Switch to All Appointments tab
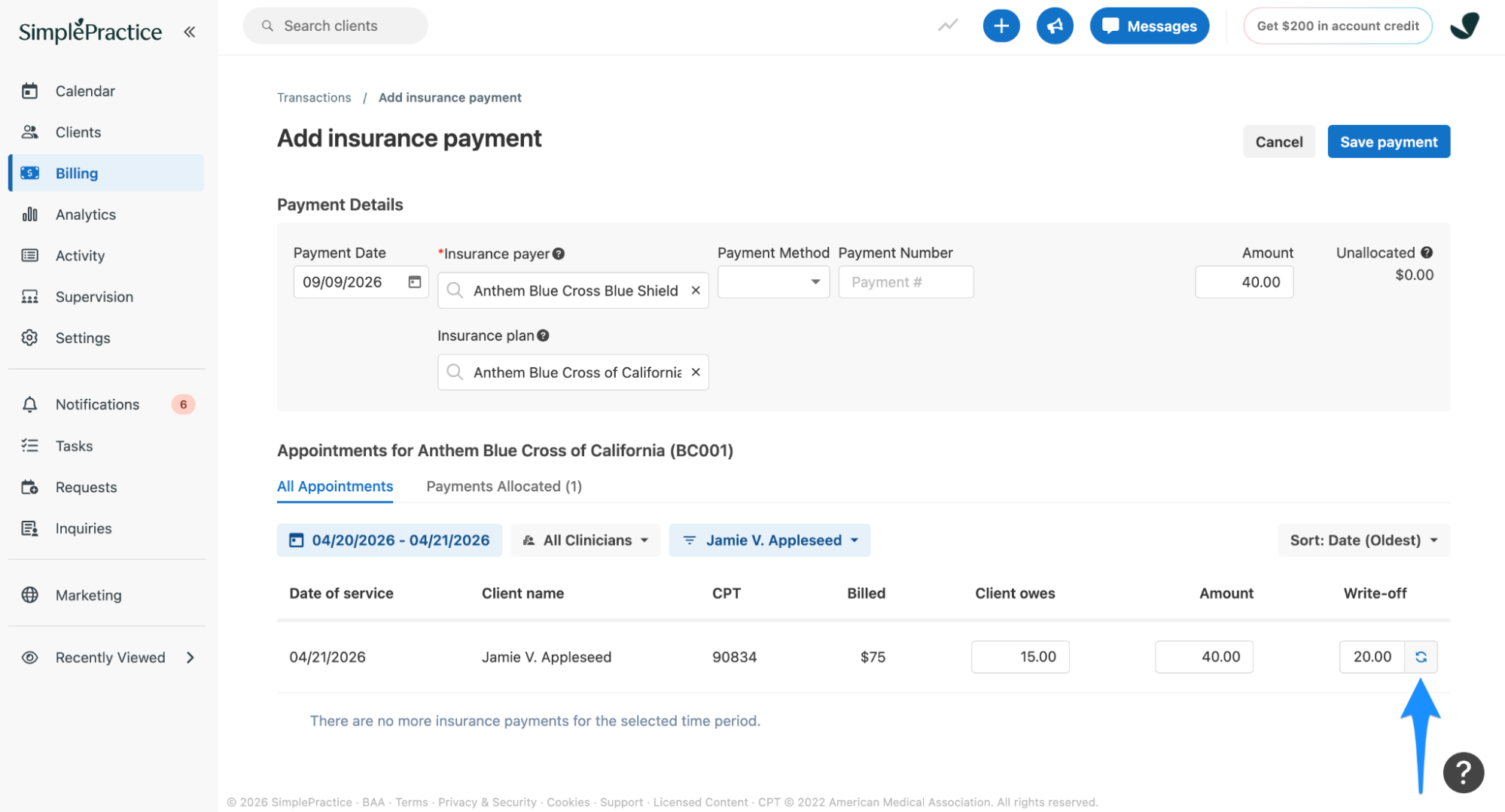 tap(335, 486)
